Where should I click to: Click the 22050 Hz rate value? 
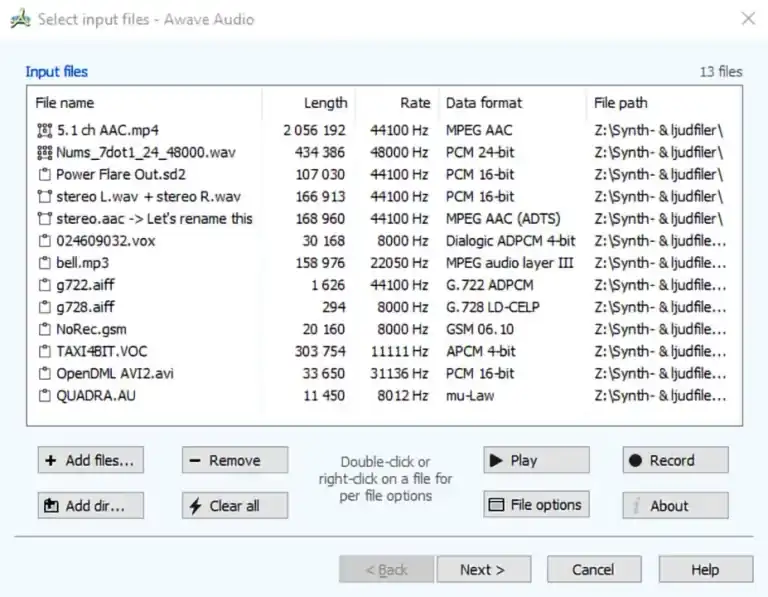399,263
